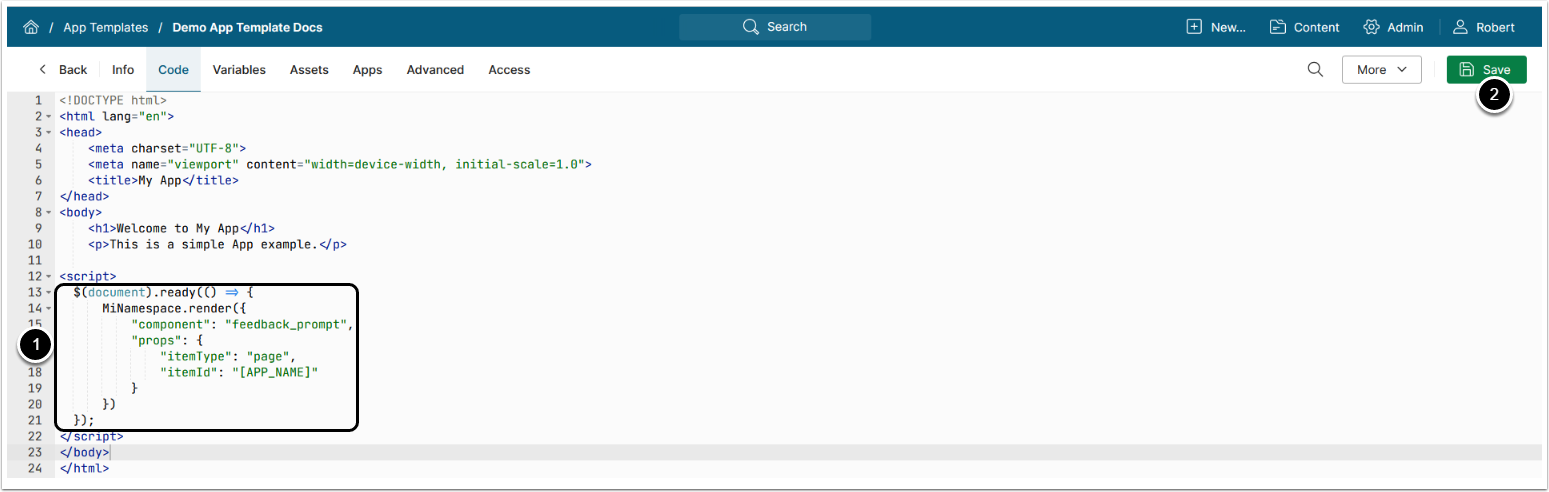1549x492 pixels.
Task: Expand the More dropdown
Action: point(1381,70)
